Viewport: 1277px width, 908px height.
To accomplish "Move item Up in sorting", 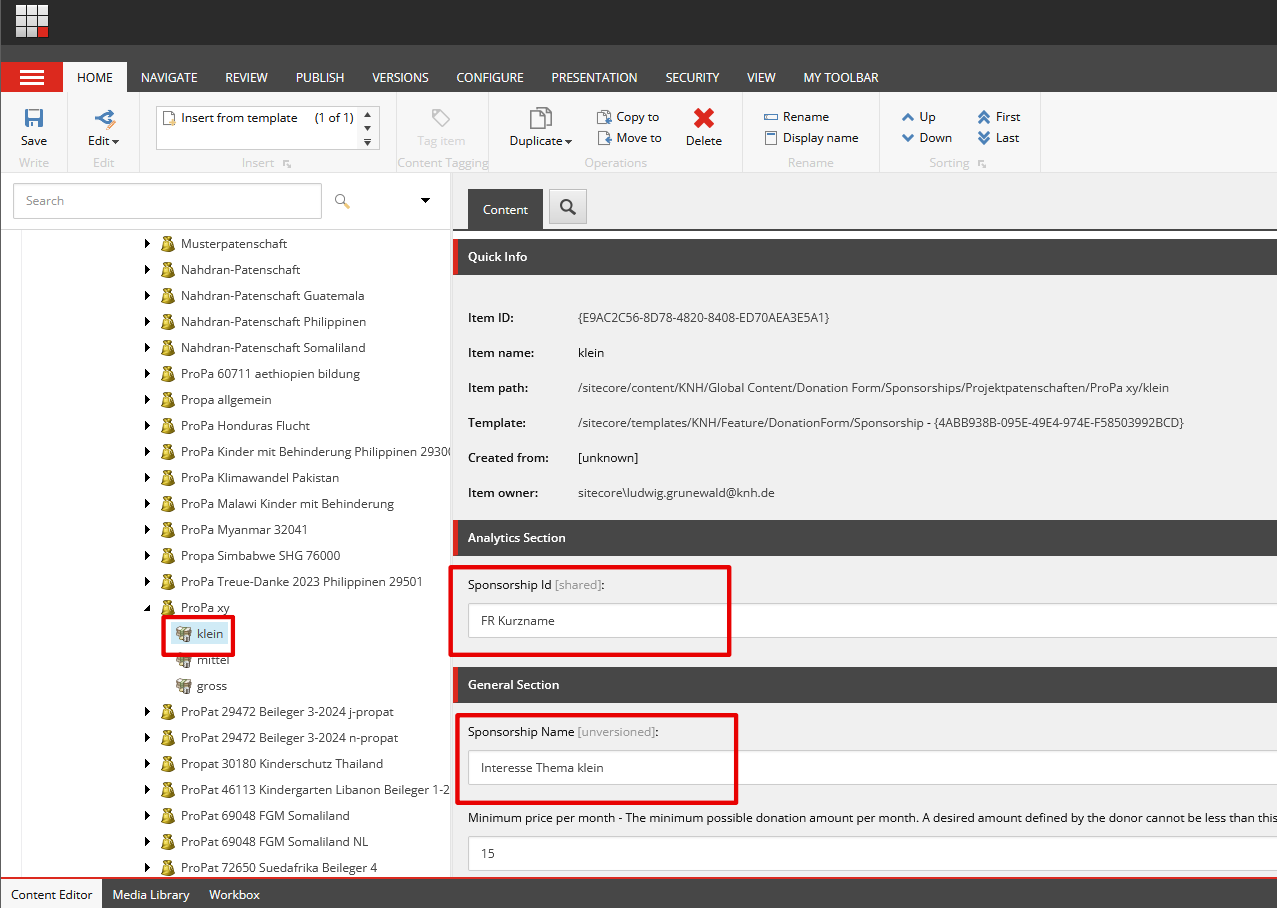I will (x=918, y=117).
